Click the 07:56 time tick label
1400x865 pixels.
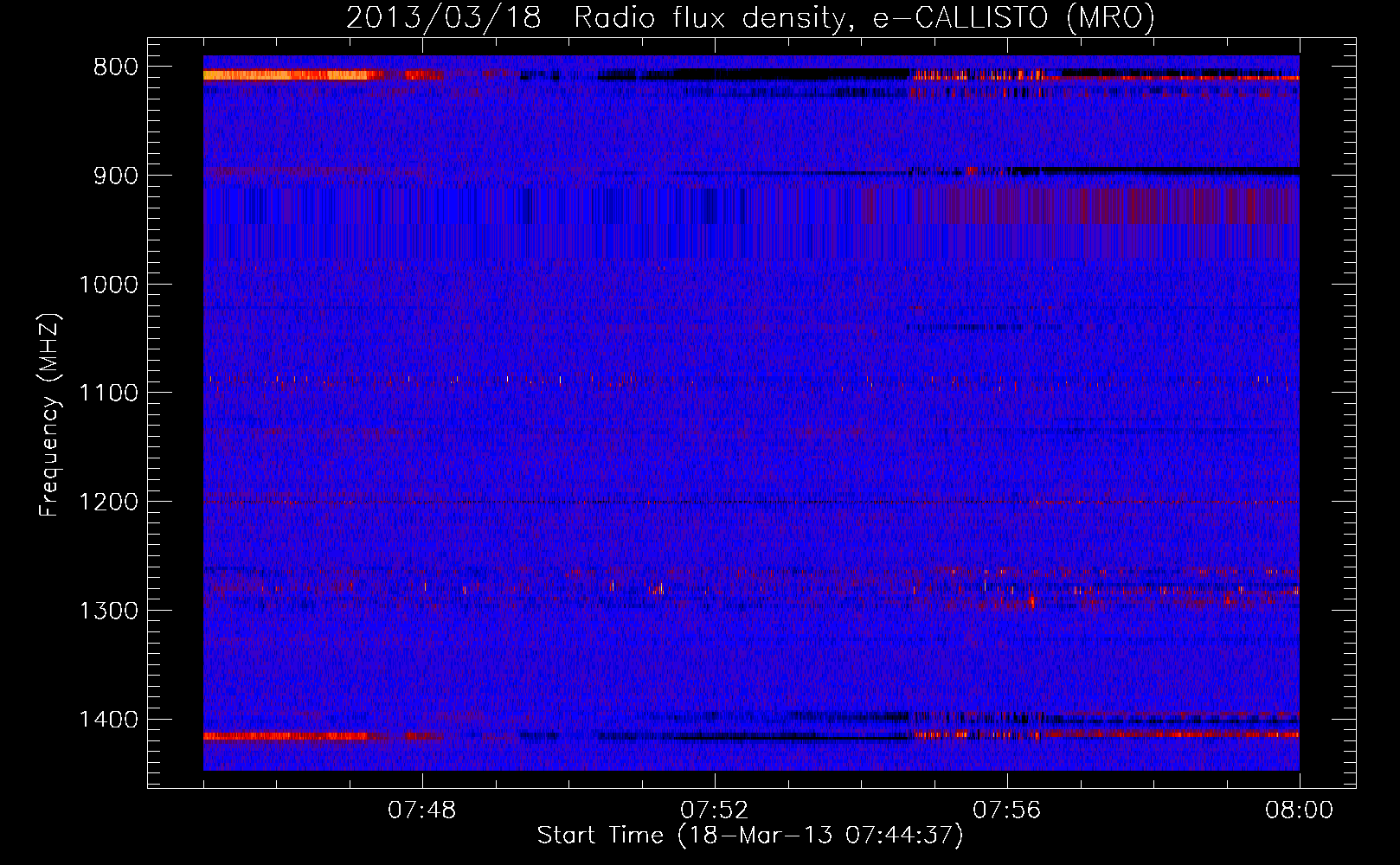tap(1007, 811)
